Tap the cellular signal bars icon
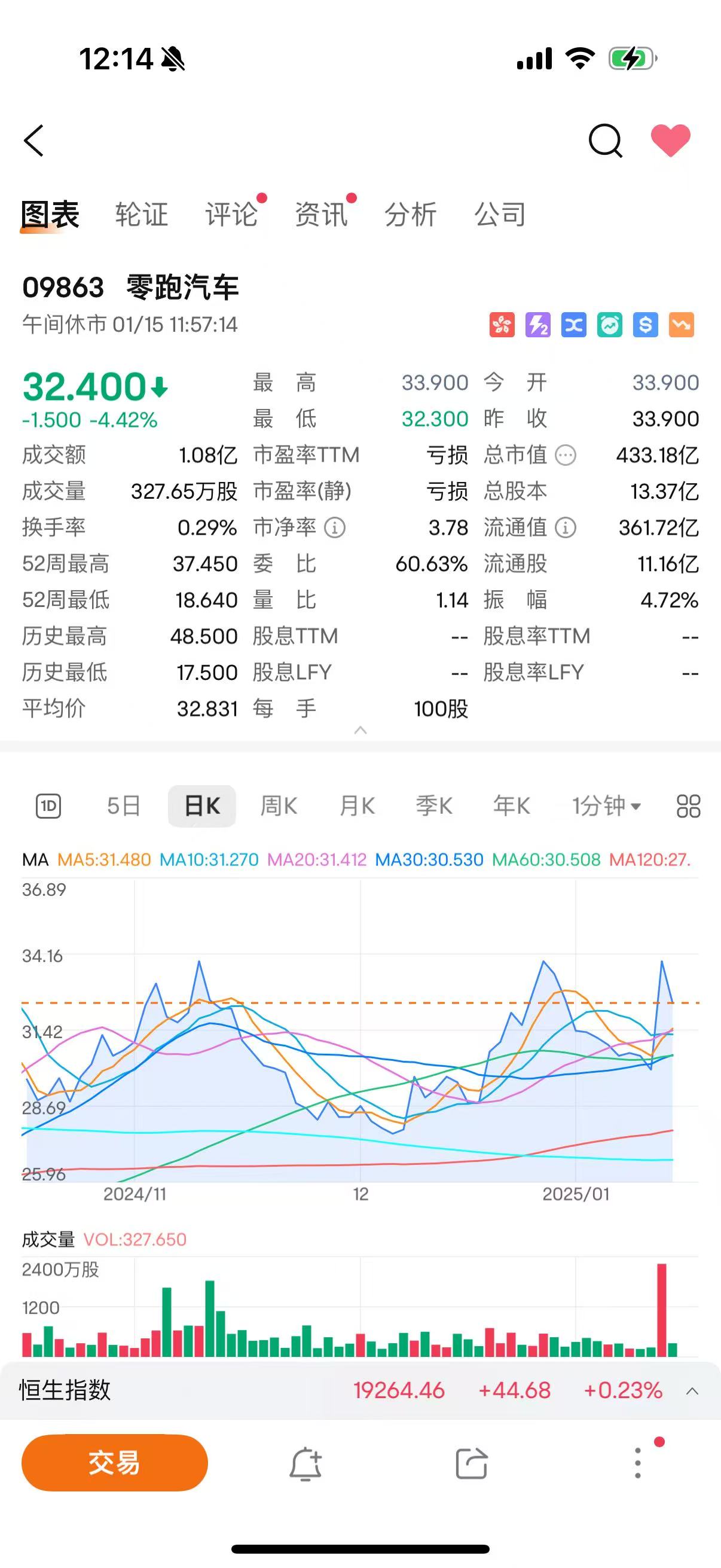Viewport: 721px width, 1568px height. tap(534, 59)
